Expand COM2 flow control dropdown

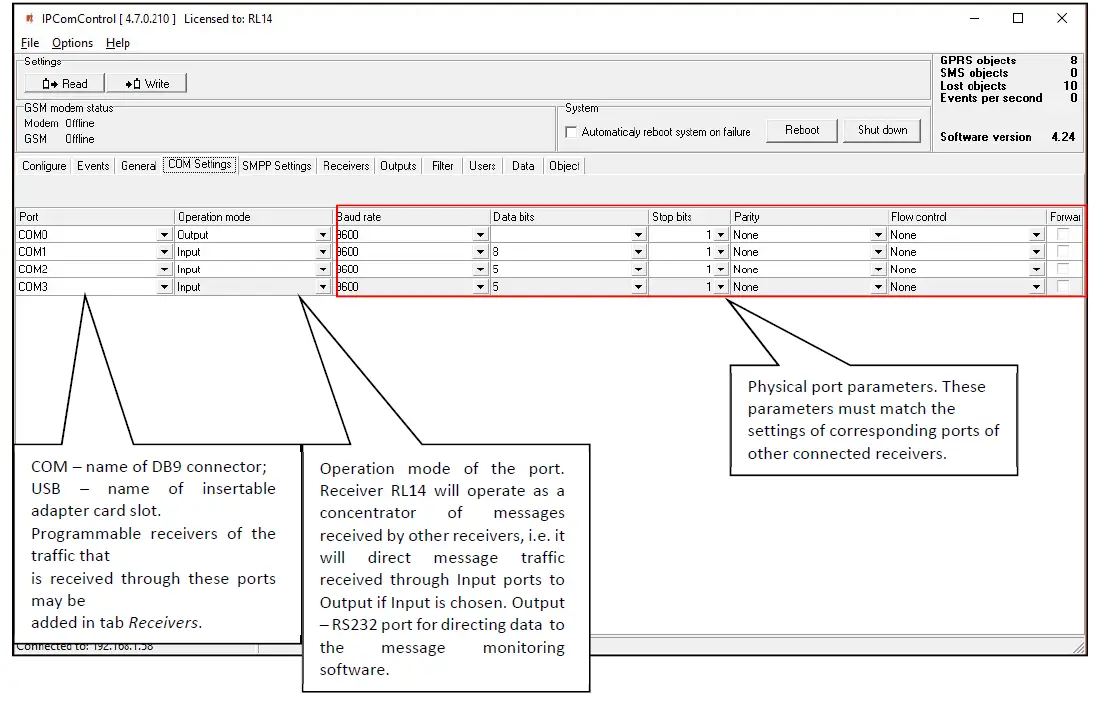click(x=1036, y=270)
